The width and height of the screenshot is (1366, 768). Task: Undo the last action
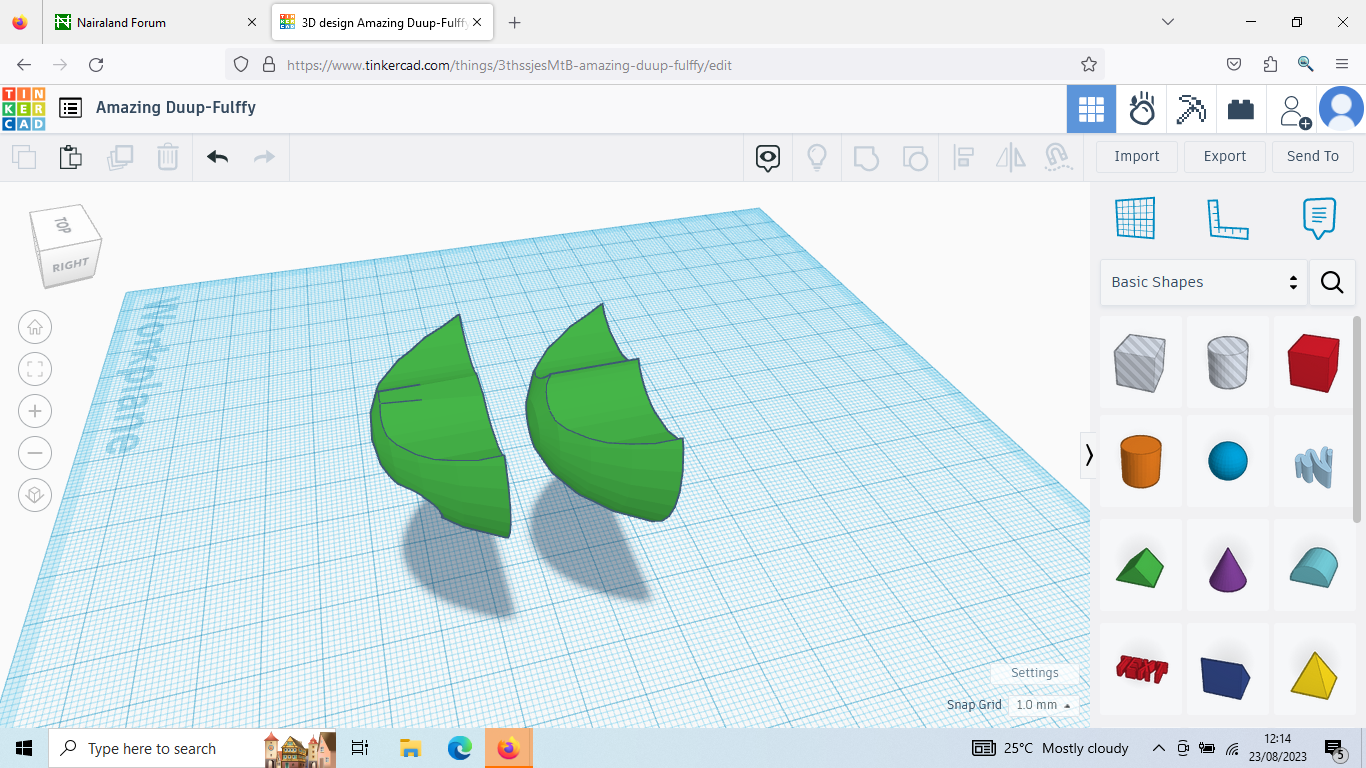[217, 157]
